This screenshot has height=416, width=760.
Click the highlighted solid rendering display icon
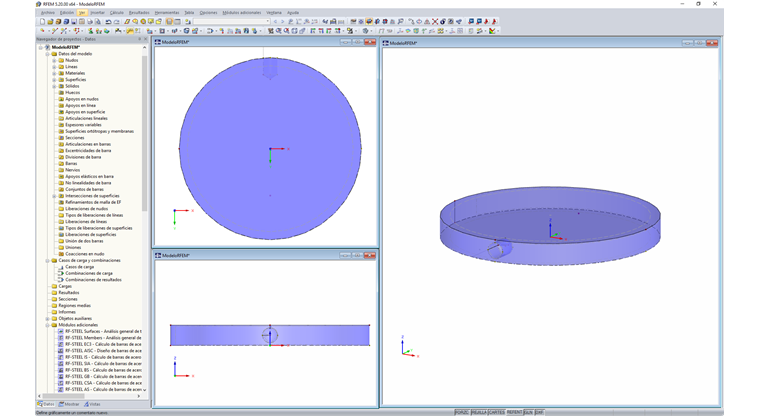(369, 21)
